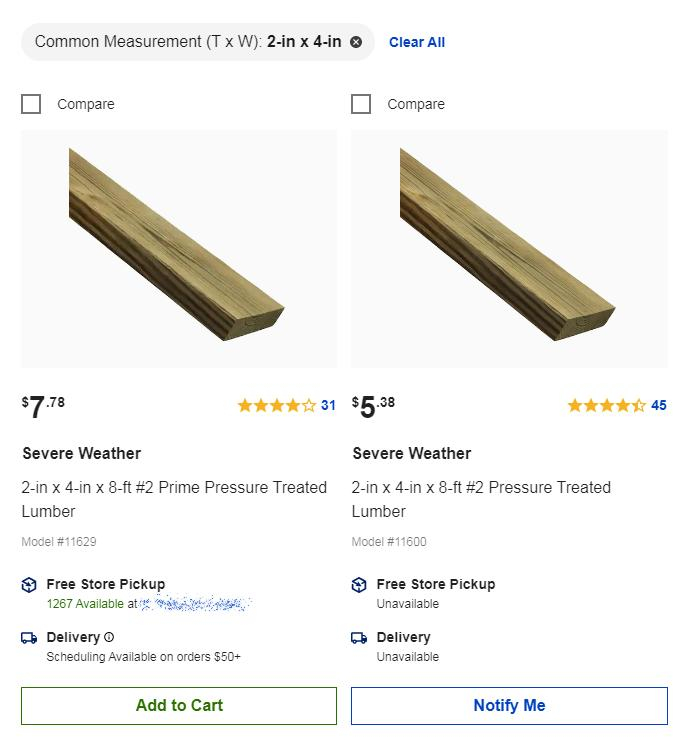Screen dimensions: 682x744
Task: Open the #2 Pressure Treated Lumber title
Action: [x=481, y=499]
